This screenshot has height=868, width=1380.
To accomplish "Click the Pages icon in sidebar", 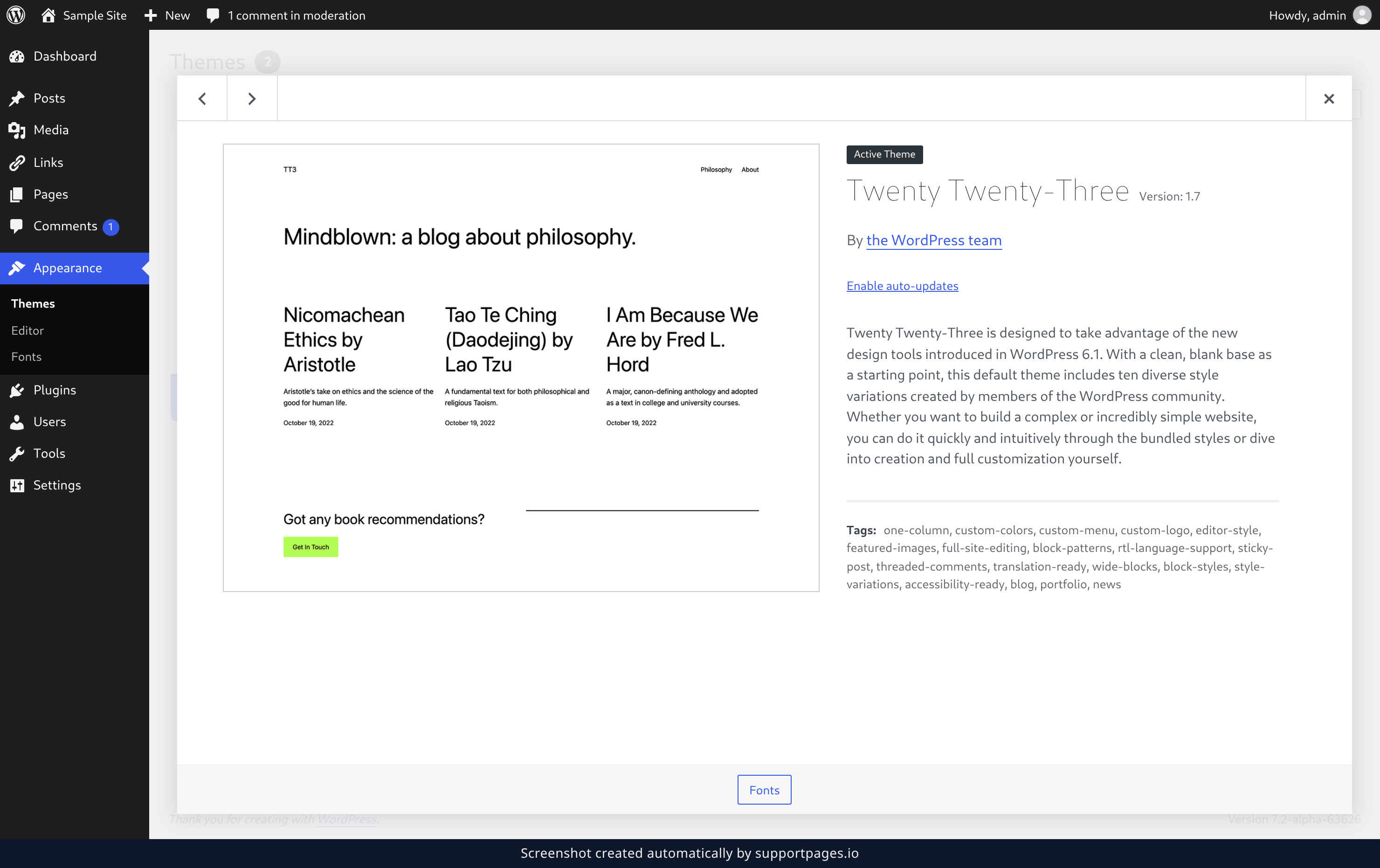I will click(17, 194).
